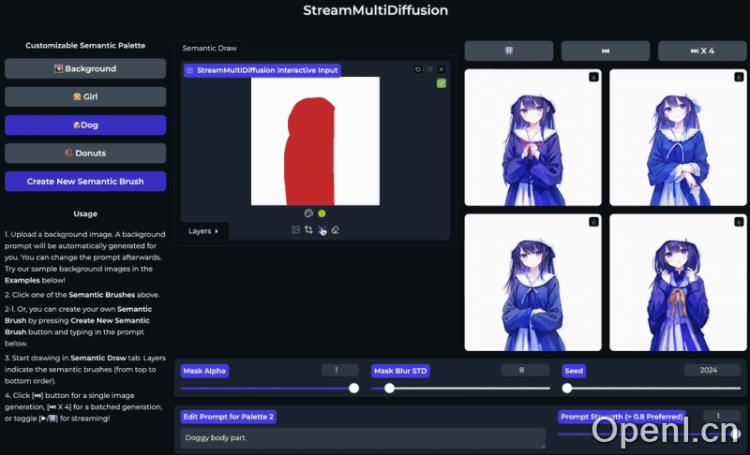
Task: Select the crop tool icon
Action: coord(309,230)
